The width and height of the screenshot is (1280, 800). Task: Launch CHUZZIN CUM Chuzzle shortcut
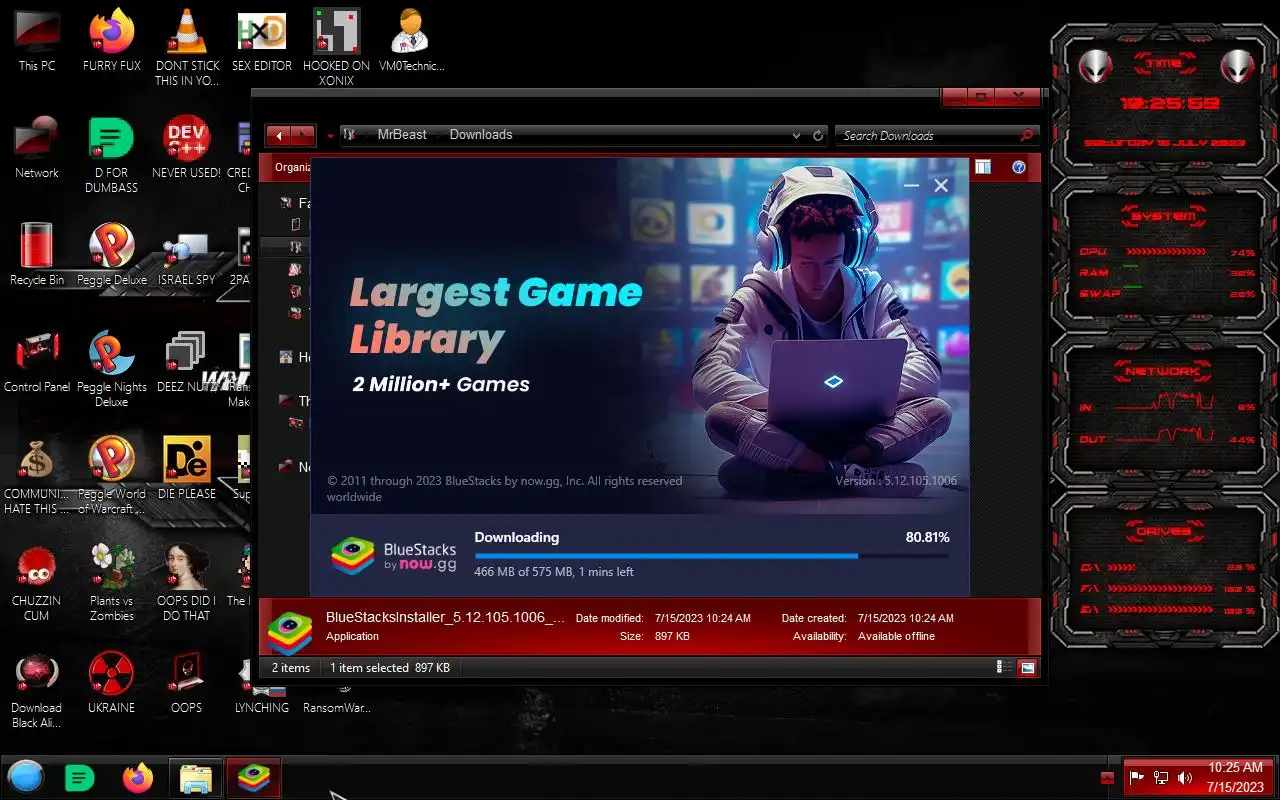pos(37,583)
